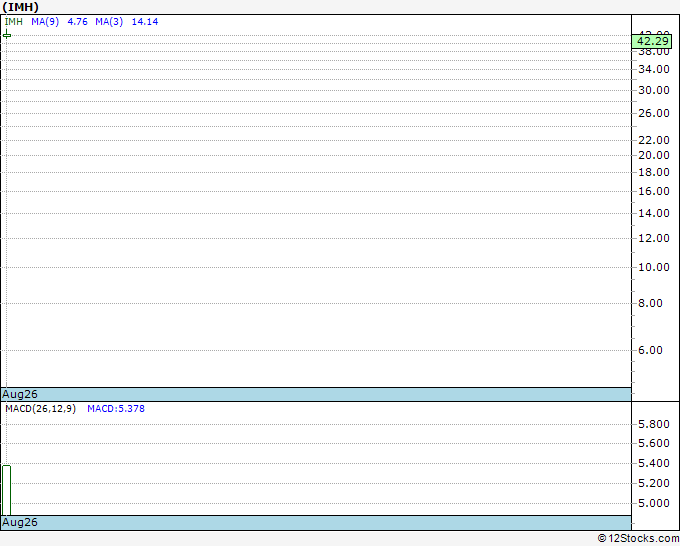The image size is (680, 546).
Task: Select the MA(3) legend label
Action: coord(109,22)
